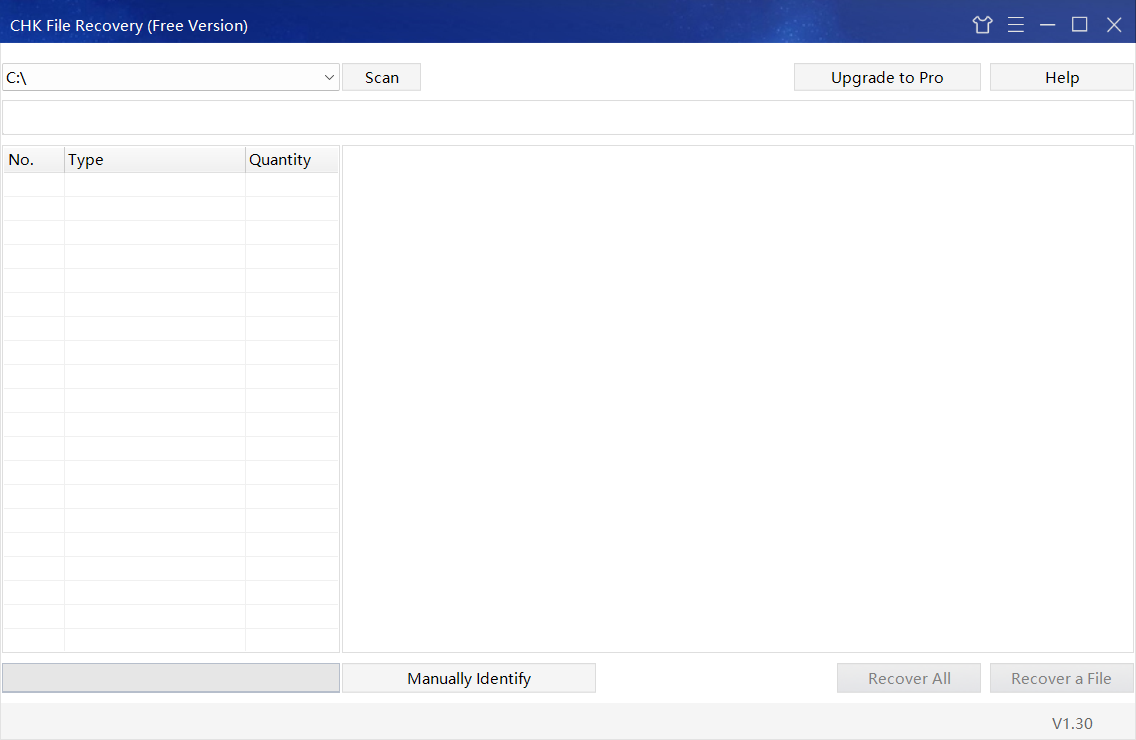Click the window title CHK File Recovery
This screenshot has width=1136, height=740.
tap(129, 25)
